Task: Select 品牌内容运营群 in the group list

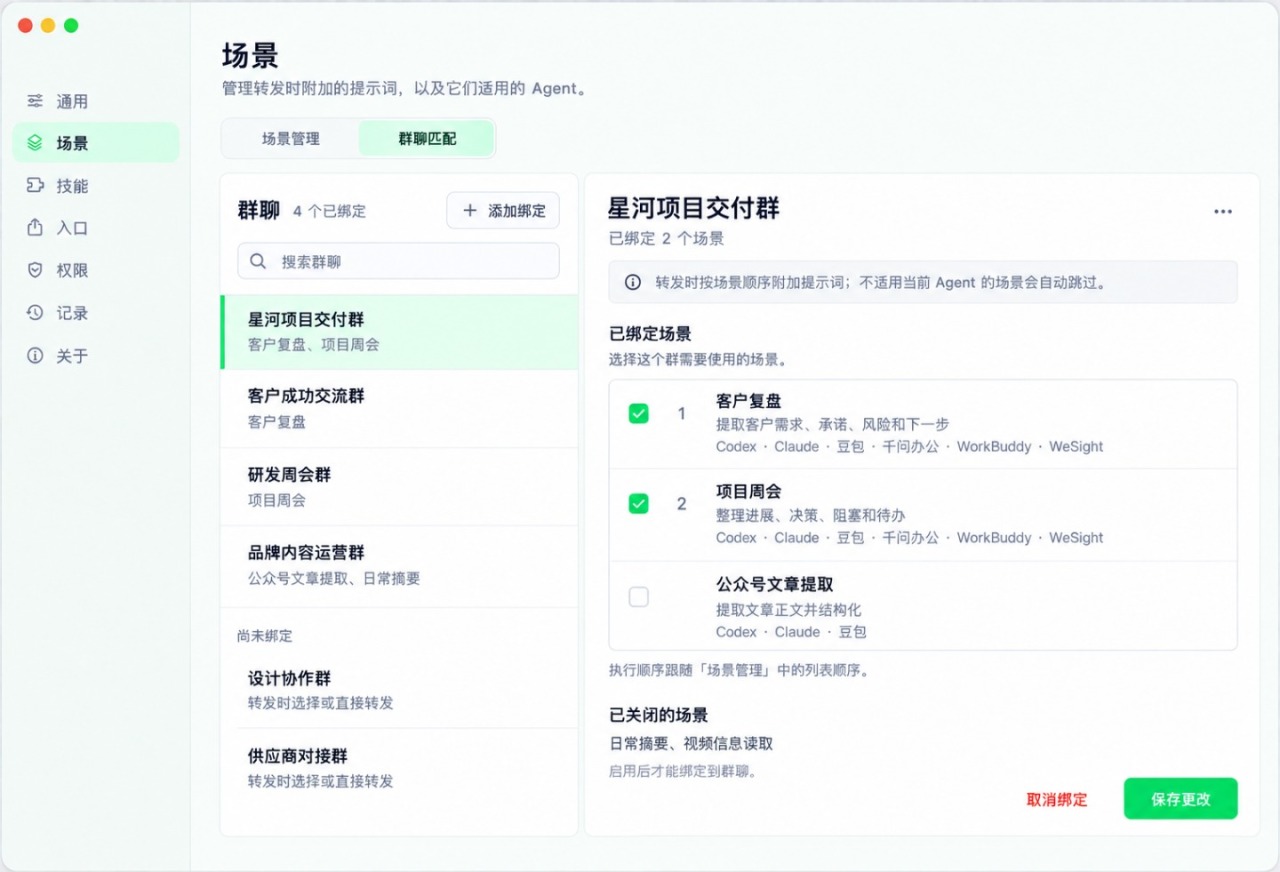Action: [399, 565]
